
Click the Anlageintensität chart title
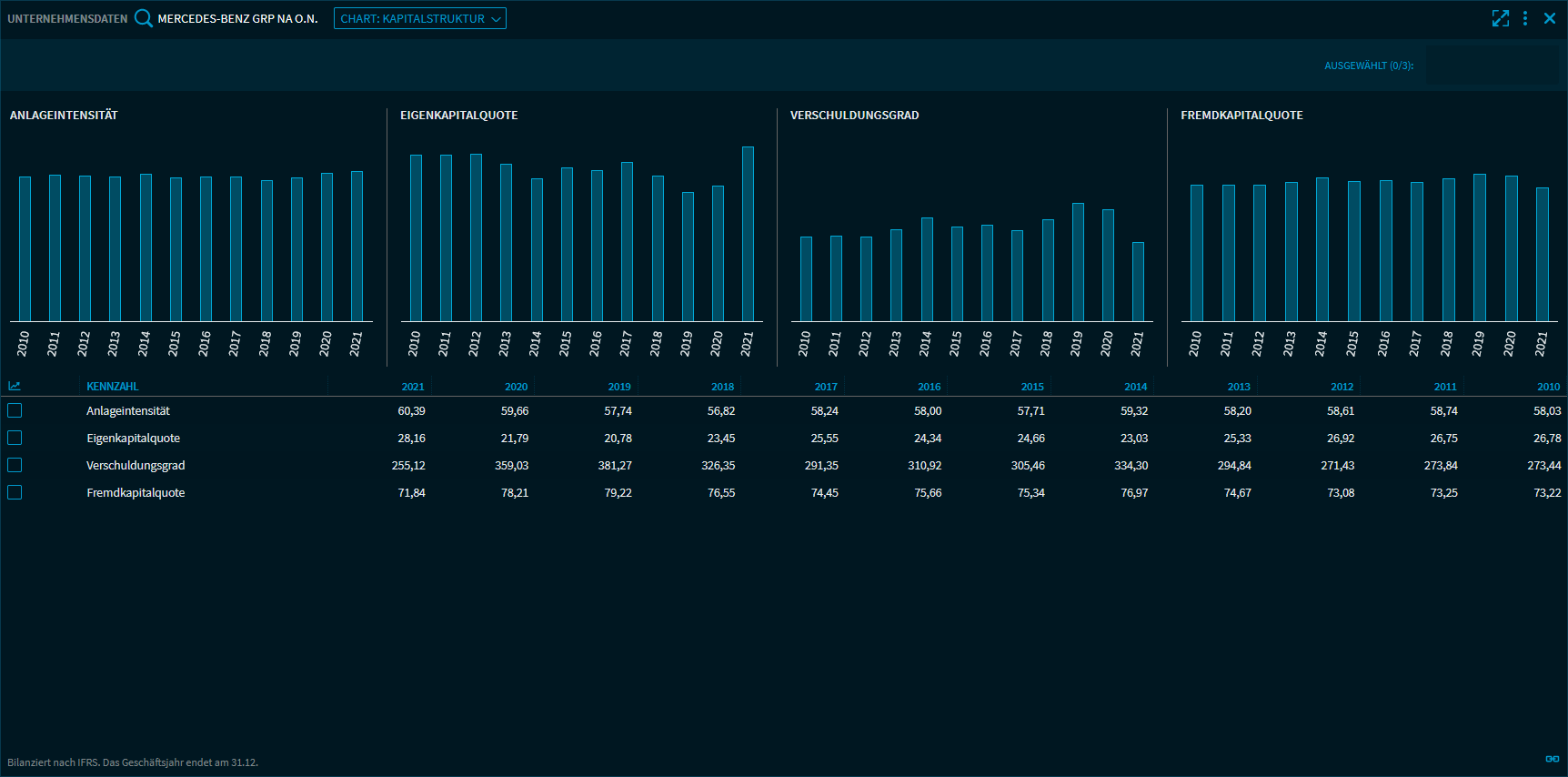click(x=64, y=116)
